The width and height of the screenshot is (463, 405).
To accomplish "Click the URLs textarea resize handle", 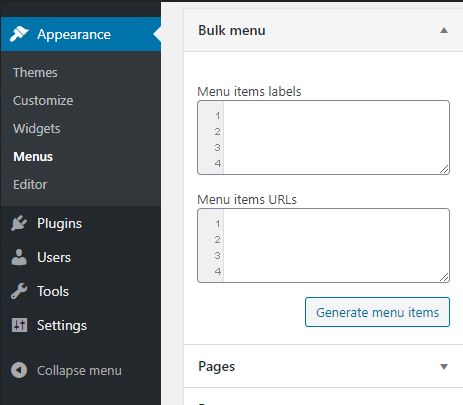I will point(444,277).
